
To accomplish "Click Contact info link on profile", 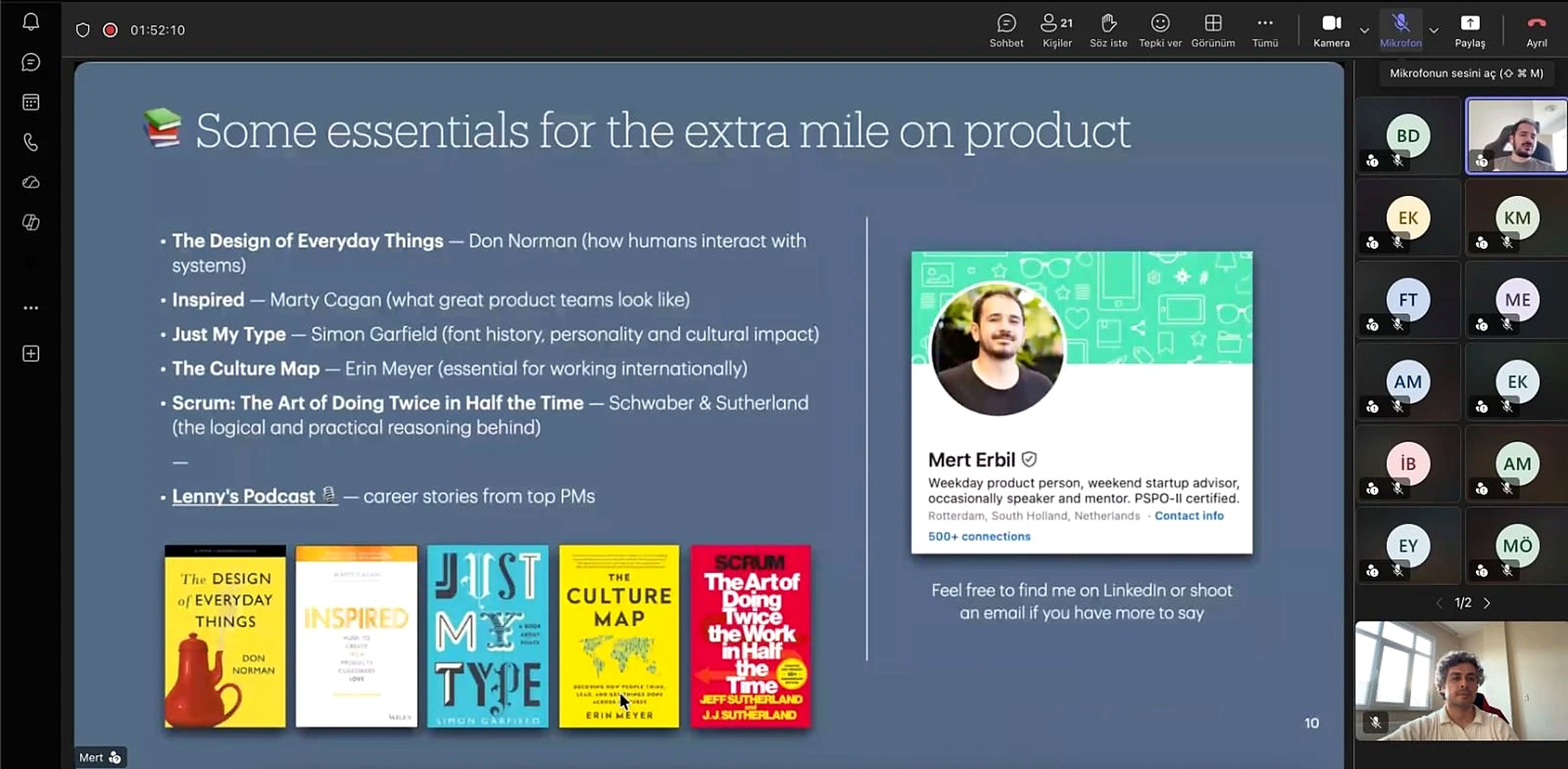I will coord(1189,515).
